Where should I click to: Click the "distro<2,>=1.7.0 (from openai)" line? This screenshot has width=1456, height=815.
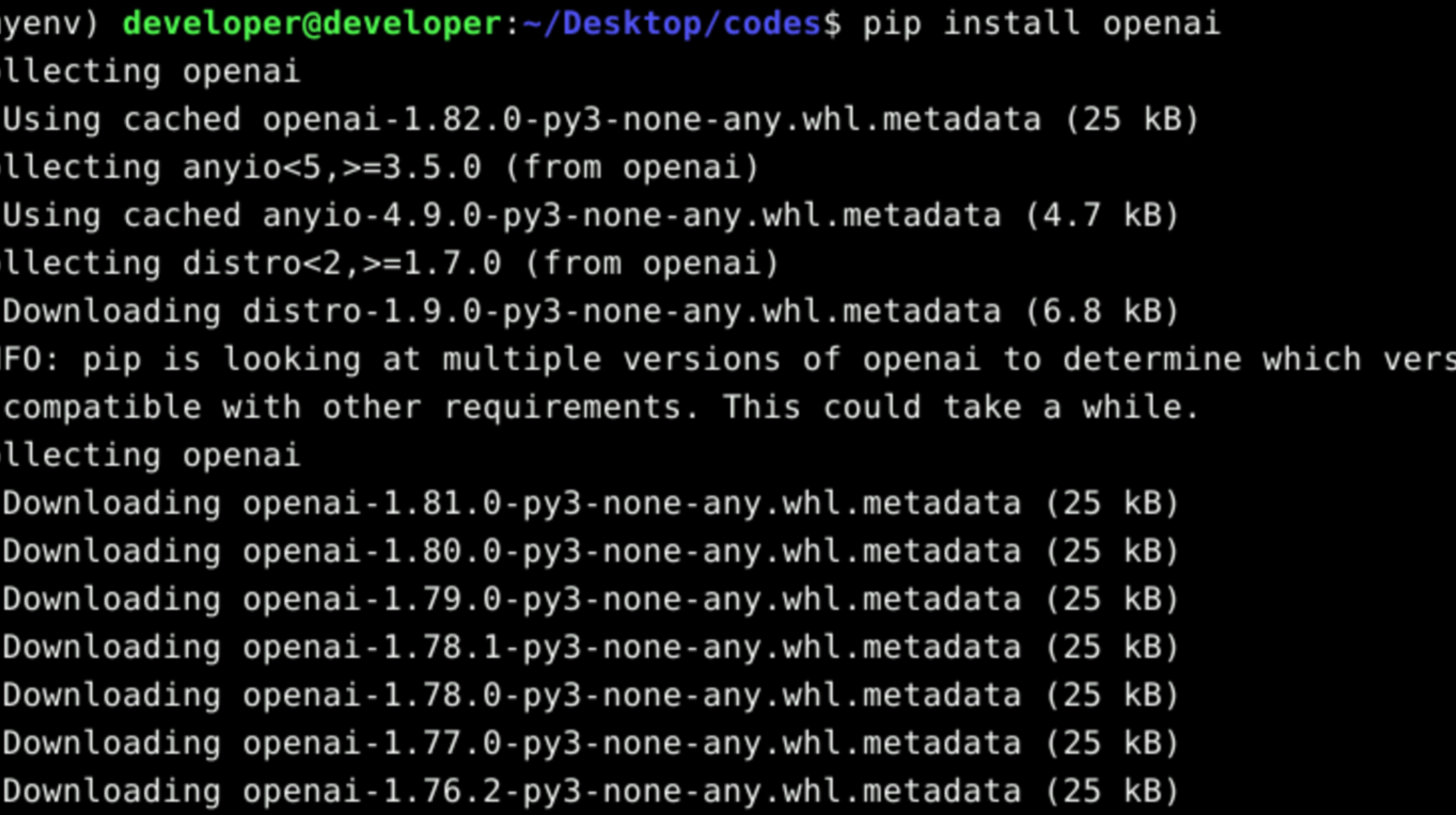click(390, 264)
